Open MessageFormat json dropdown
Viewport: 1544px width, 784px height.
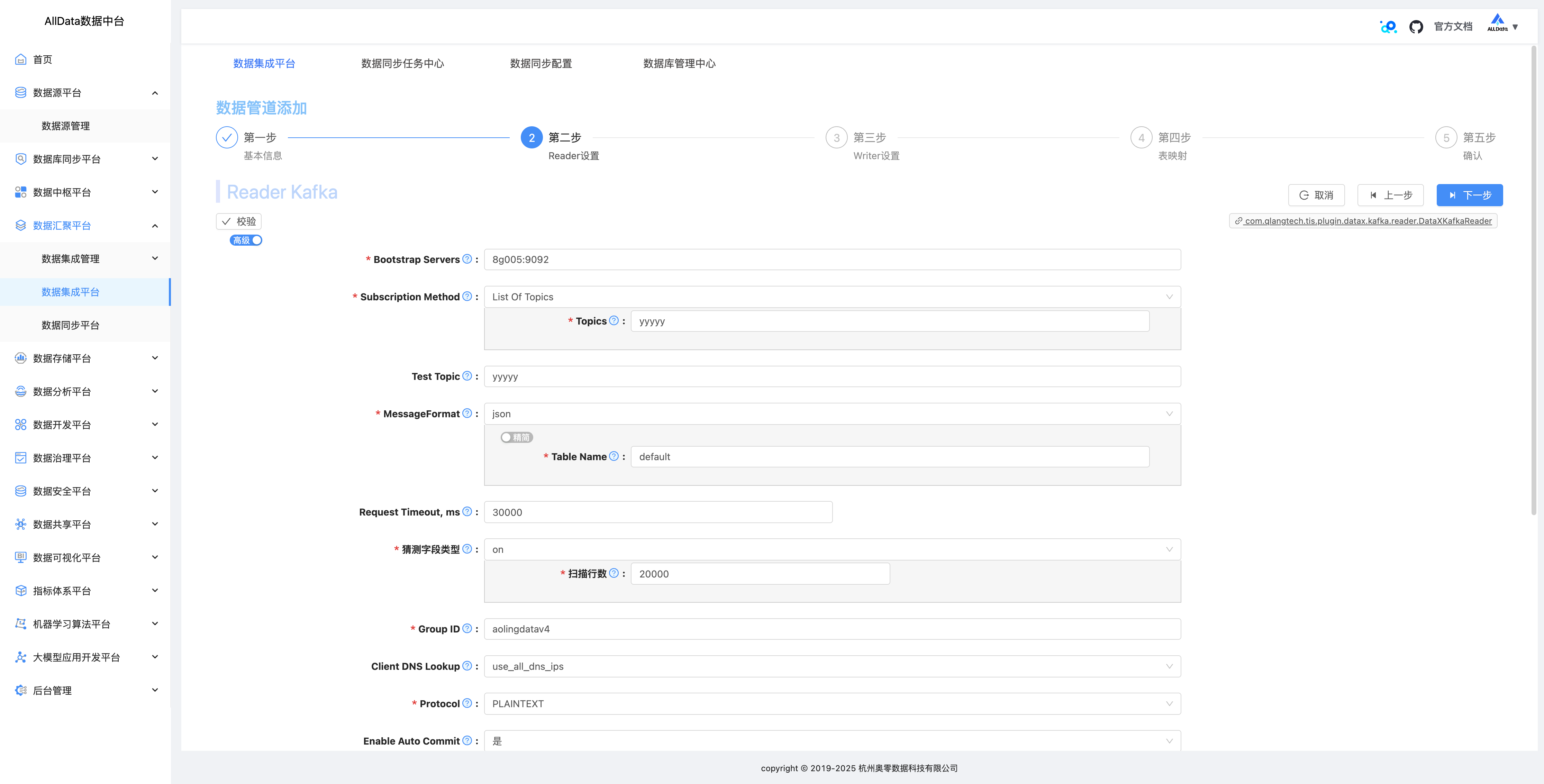(x=832, y=413)
